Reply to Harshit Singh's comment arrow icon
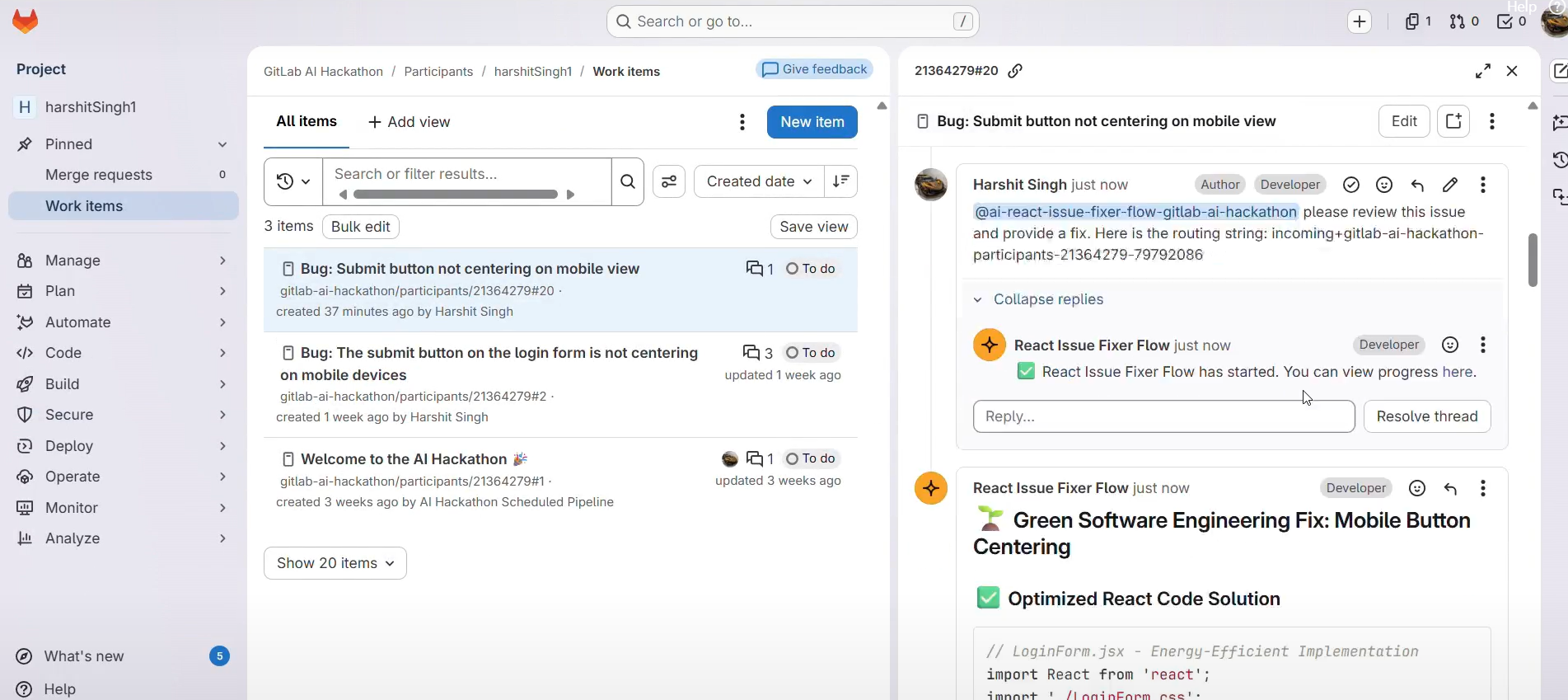Screen dimensions: 1568x700 [x=1417, y=185]
